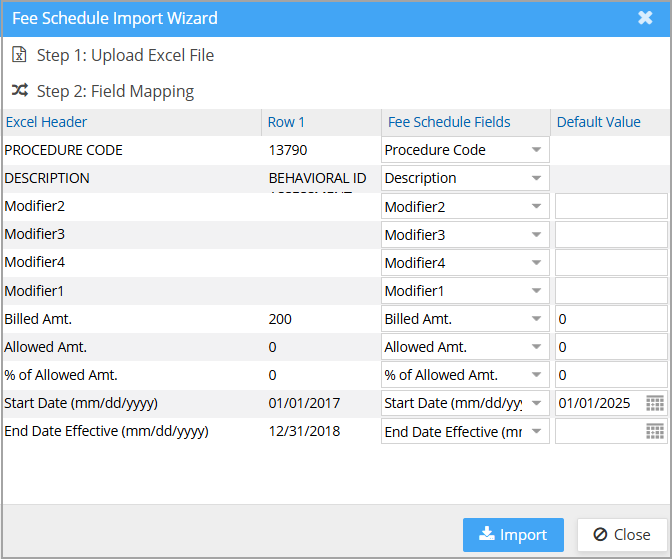Close the wizard using the X icon
This screenshot has width=672, height=559.
[645, 18]
